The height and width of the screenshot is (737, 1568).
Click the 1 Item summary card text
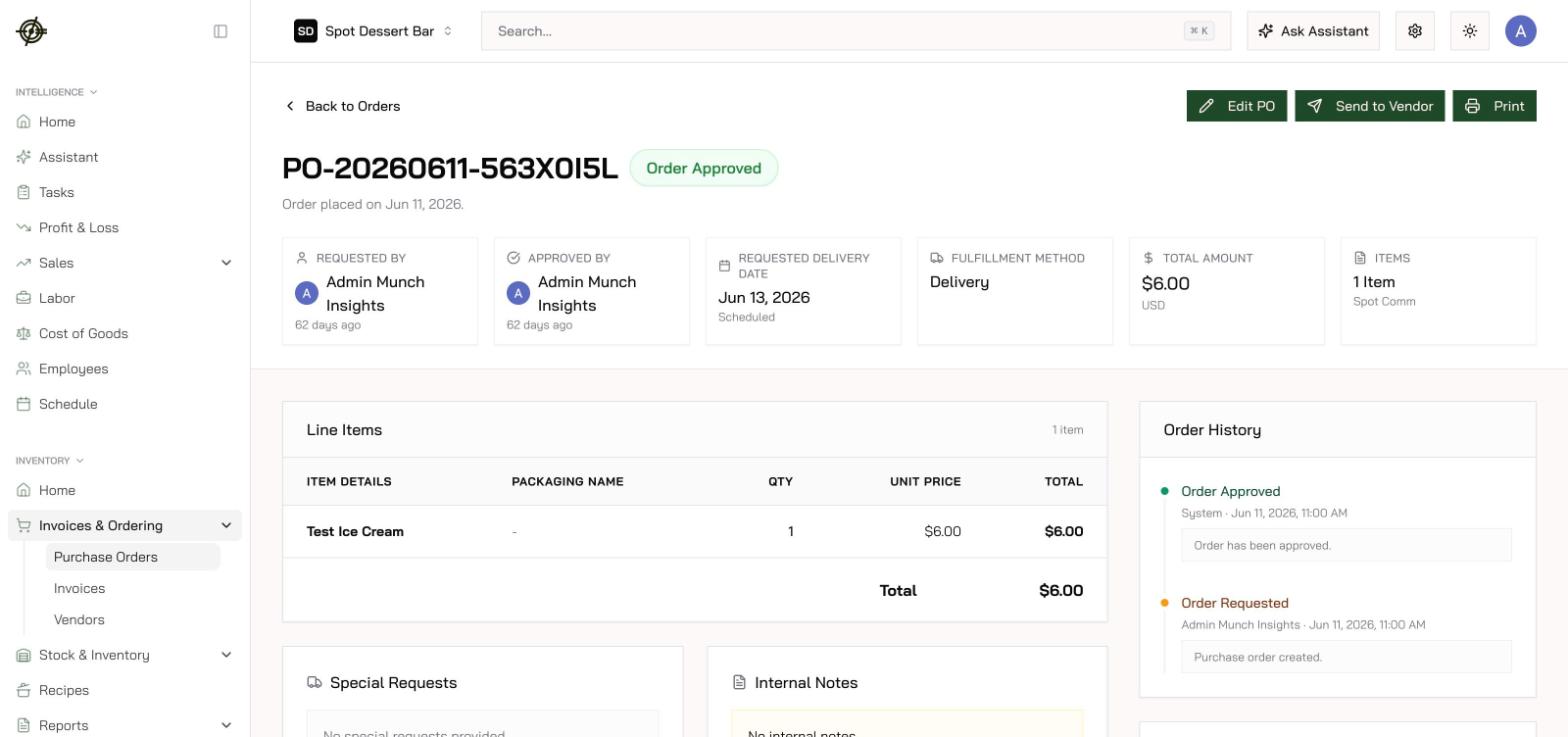tap(1374, 282)
